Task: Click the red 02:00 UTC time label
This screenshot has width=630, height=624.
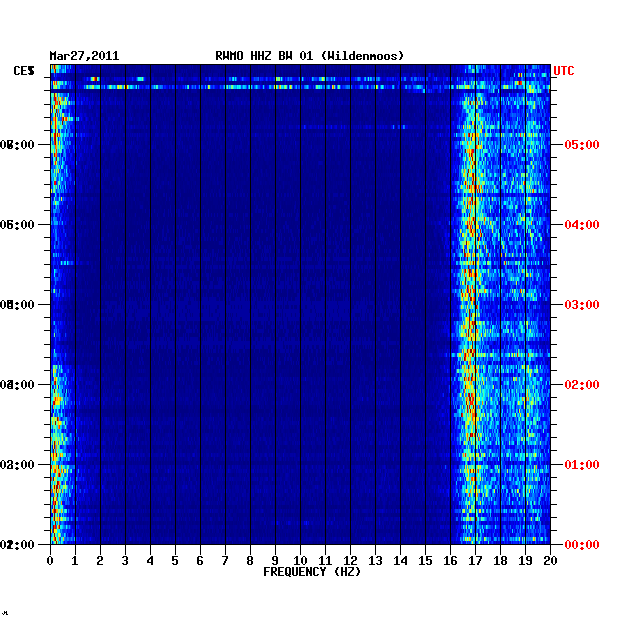Action: coord(582,385)
